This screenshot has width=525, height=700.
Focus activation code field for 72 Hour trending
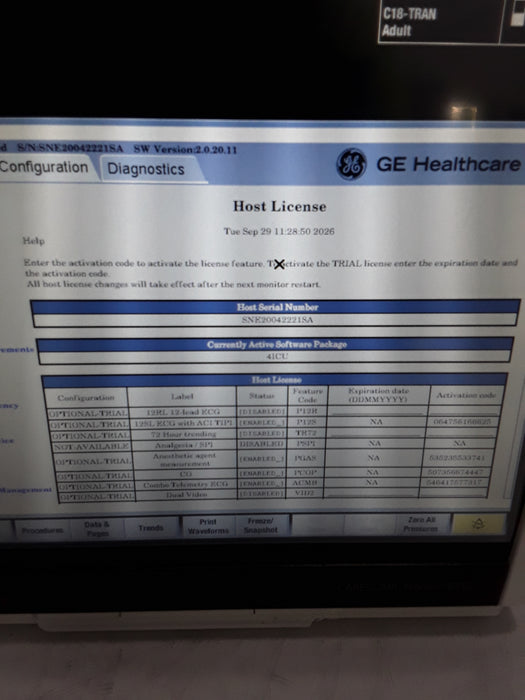click(462, 433)
